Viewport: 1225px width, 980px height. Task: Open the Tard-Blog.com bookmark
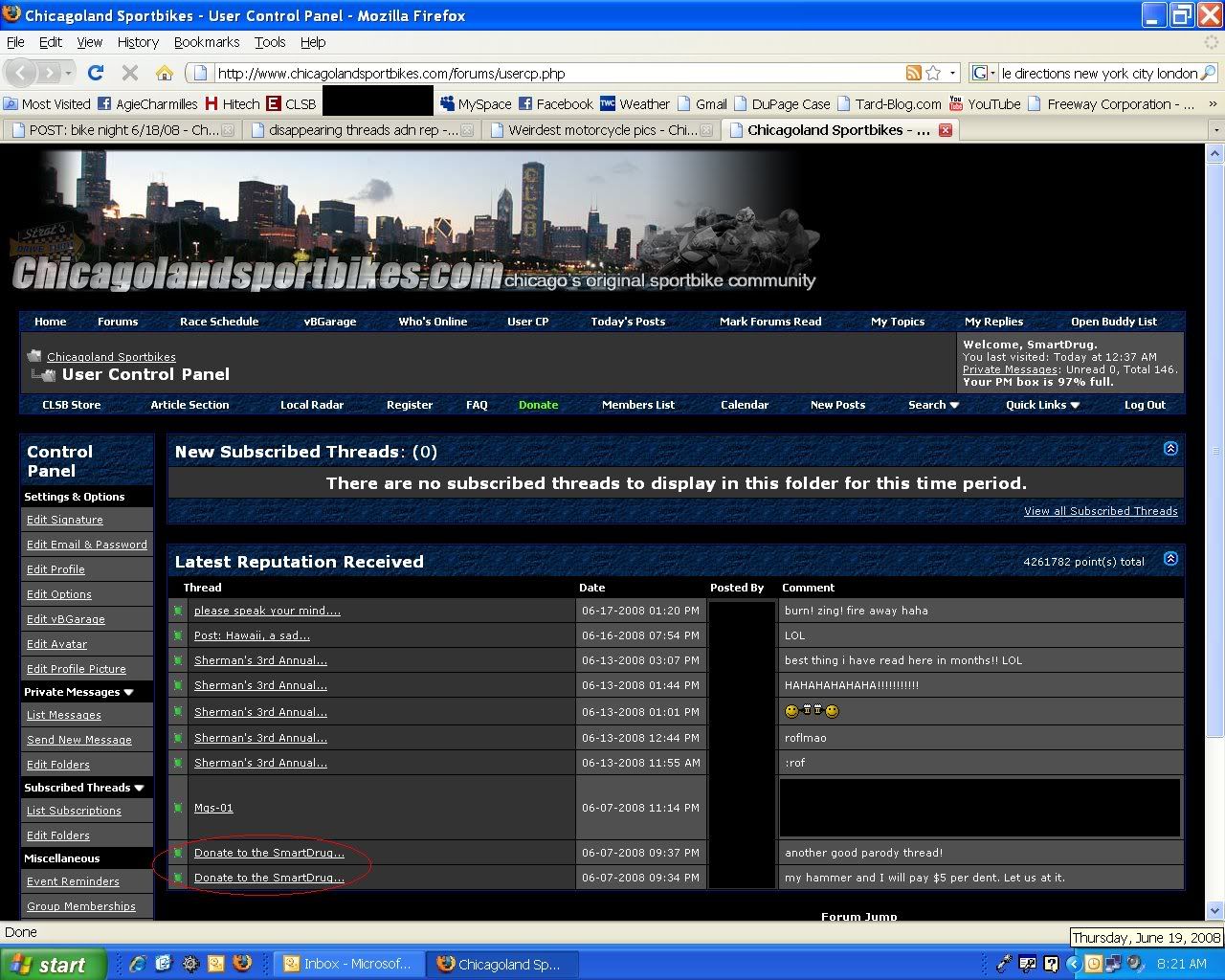[x=889, y=103]
